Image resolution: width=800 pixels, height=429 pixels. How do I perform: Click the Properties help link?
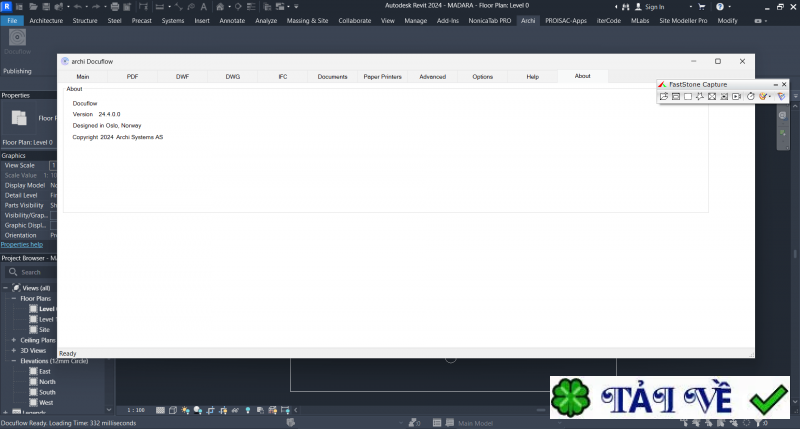click(22, 245)
